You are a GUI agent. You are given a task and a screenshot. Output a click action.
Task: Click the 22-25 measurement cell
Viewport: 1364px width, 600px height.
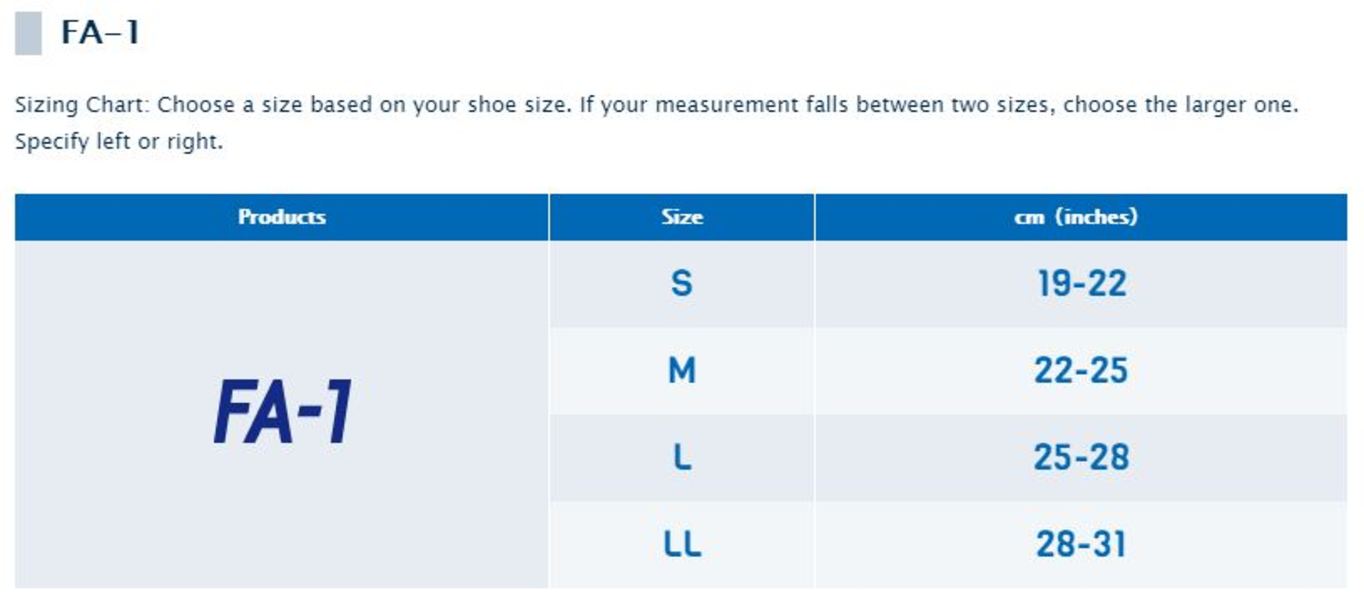point(1081,371)
